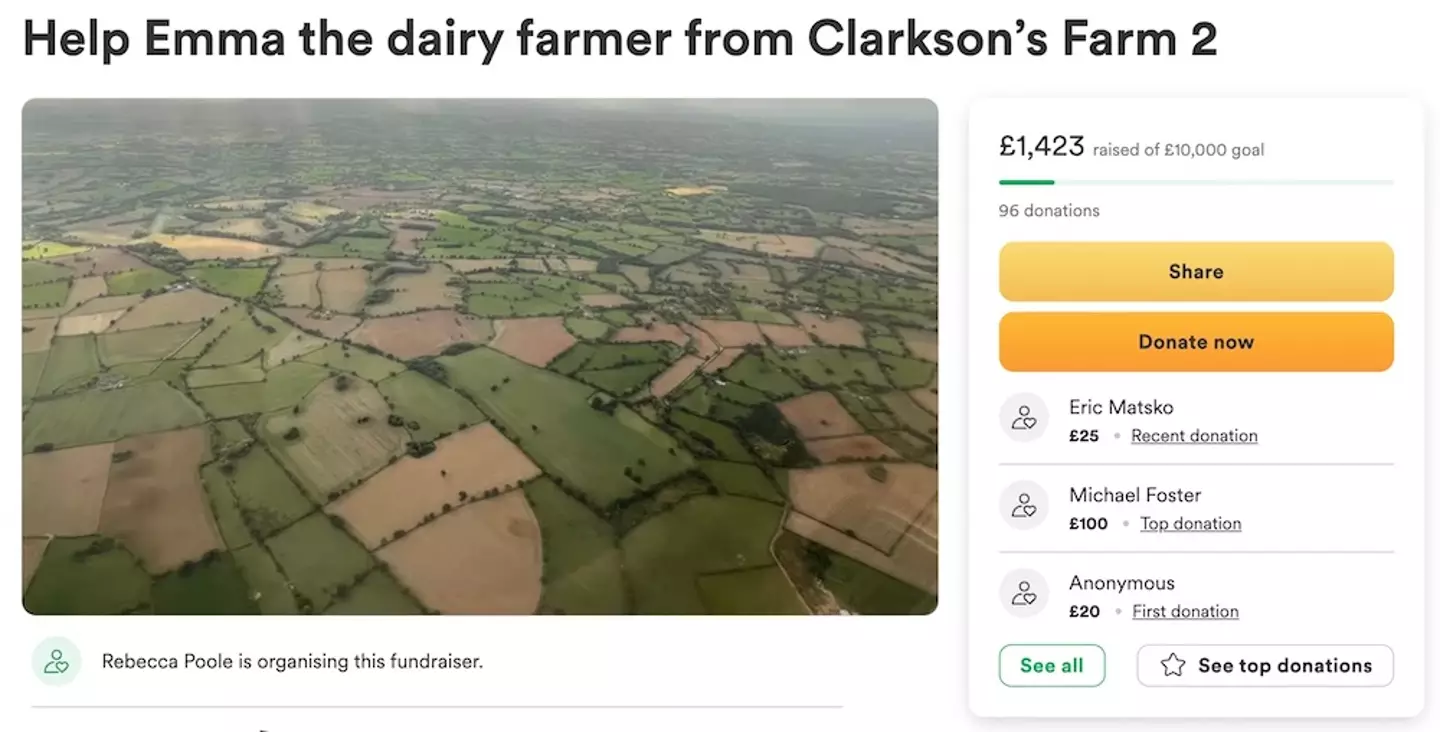Screen dimensions: 1440x732
Task: Follow the First donation link
Action: [x=1185, y=612]
